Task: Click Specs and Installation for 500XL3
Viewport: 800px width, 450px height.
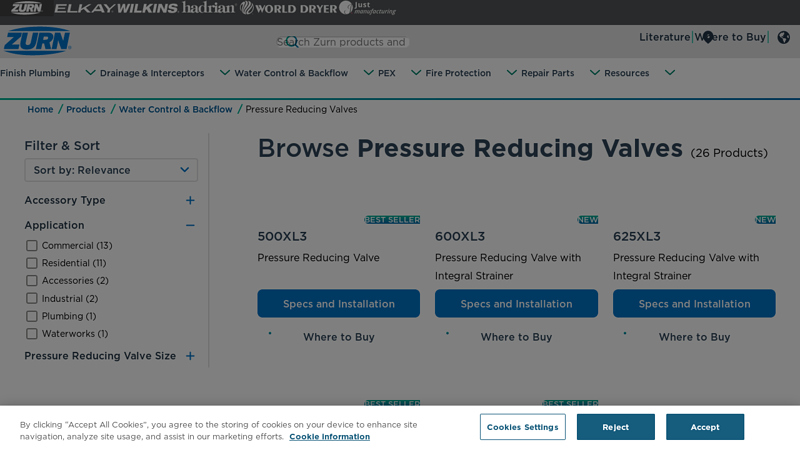Action: click(x=338, y=304)
